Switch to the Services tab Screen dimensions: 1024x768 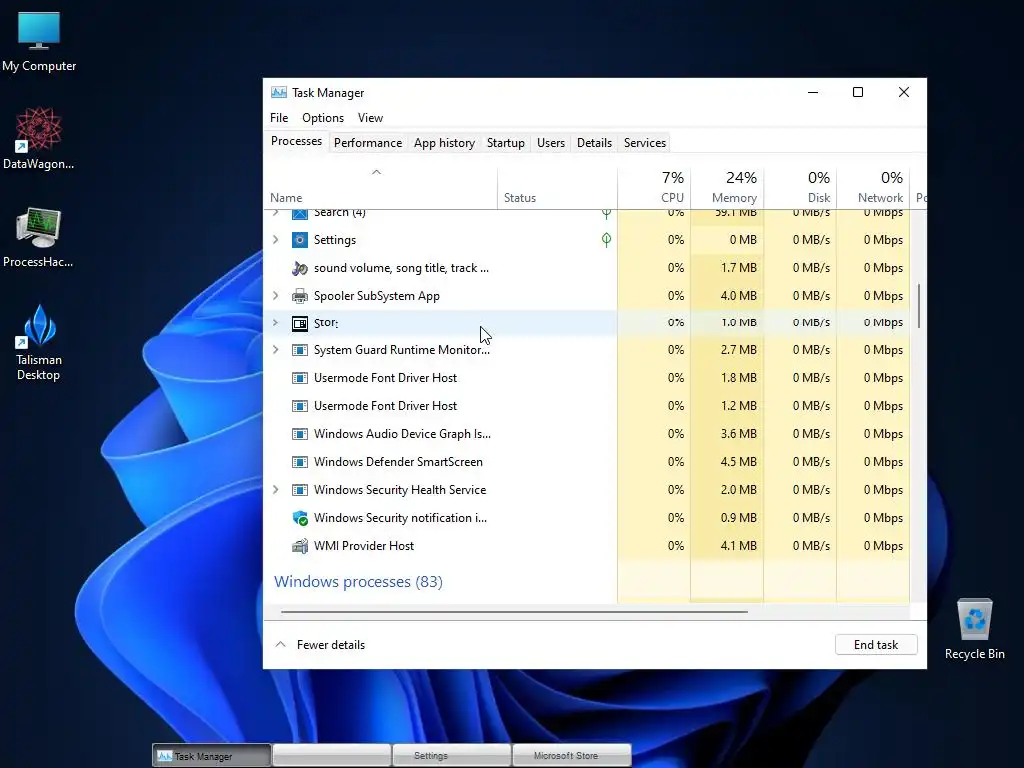(x=645, y=143)
